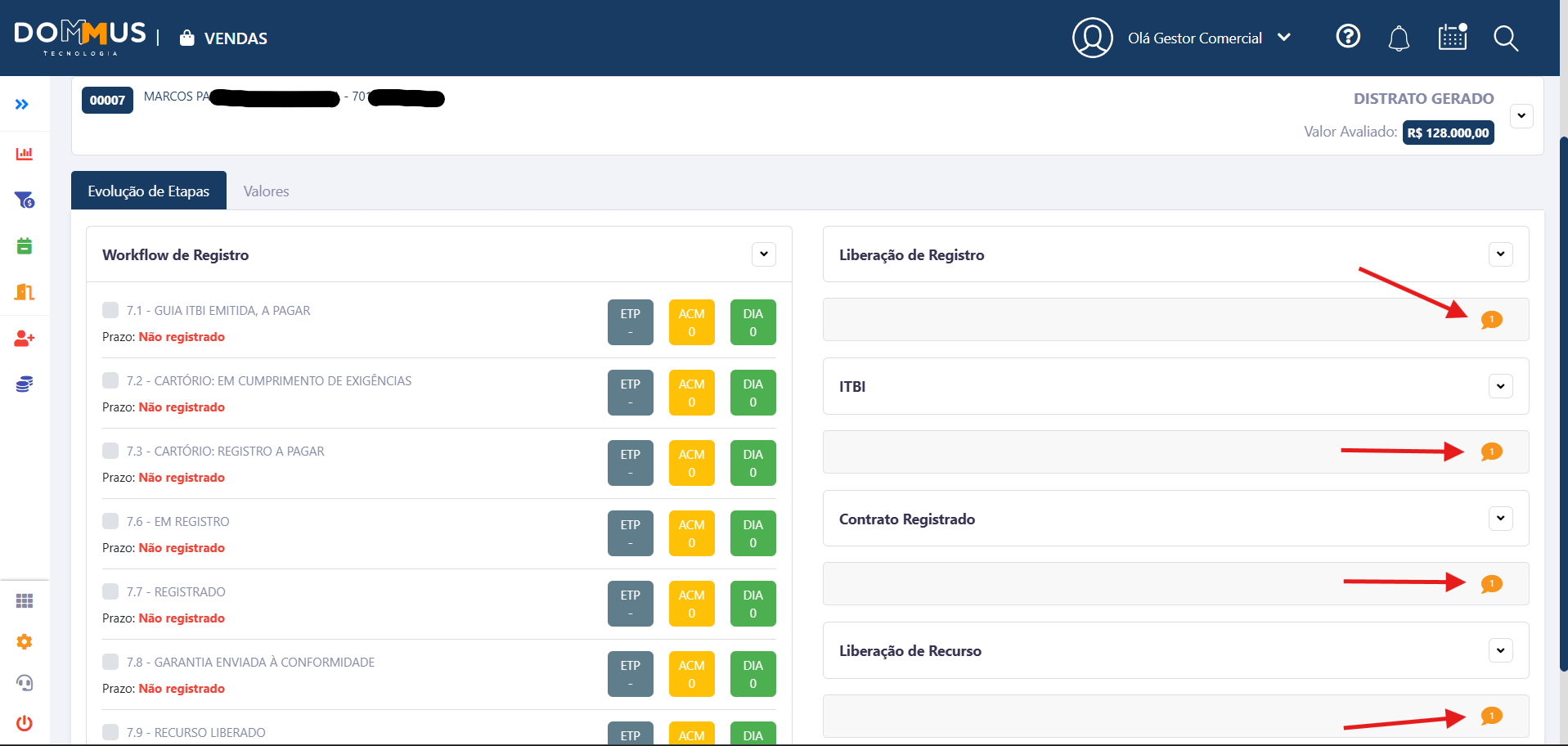Click the notifications bell icon
Viewport: 1568px width, 746px height.
click(x=1399, y=38)
